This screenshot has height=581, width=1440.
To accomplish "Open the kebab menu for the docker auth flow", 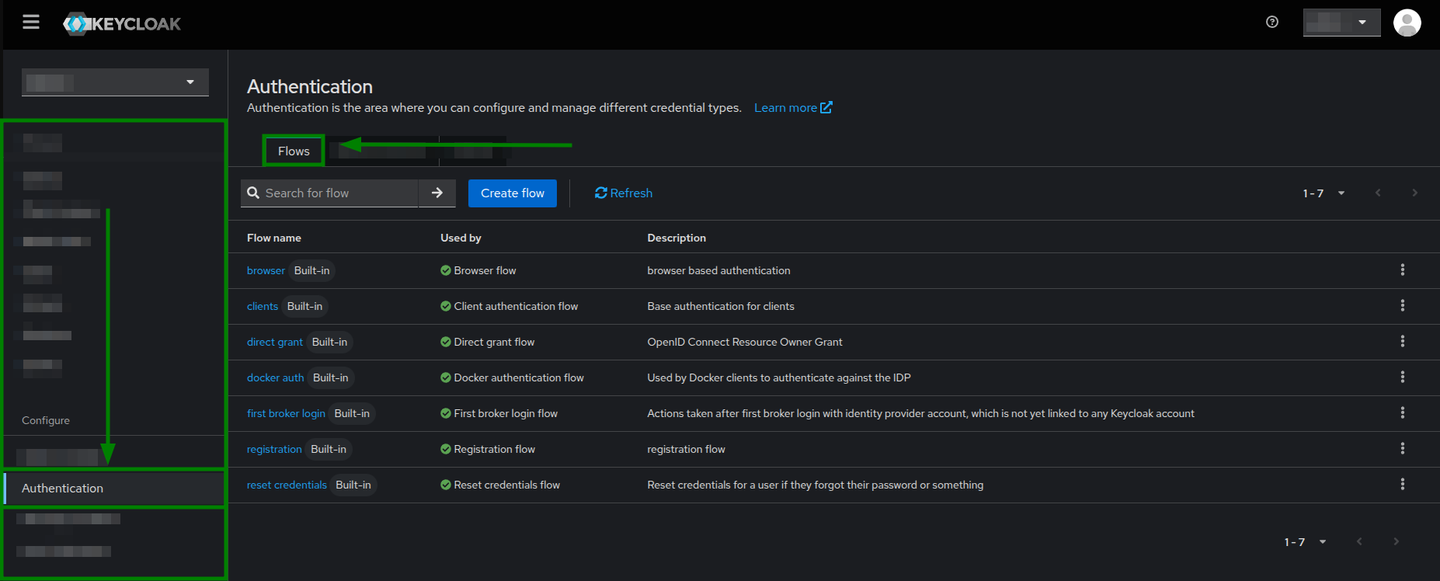I will coord(1402,377).
